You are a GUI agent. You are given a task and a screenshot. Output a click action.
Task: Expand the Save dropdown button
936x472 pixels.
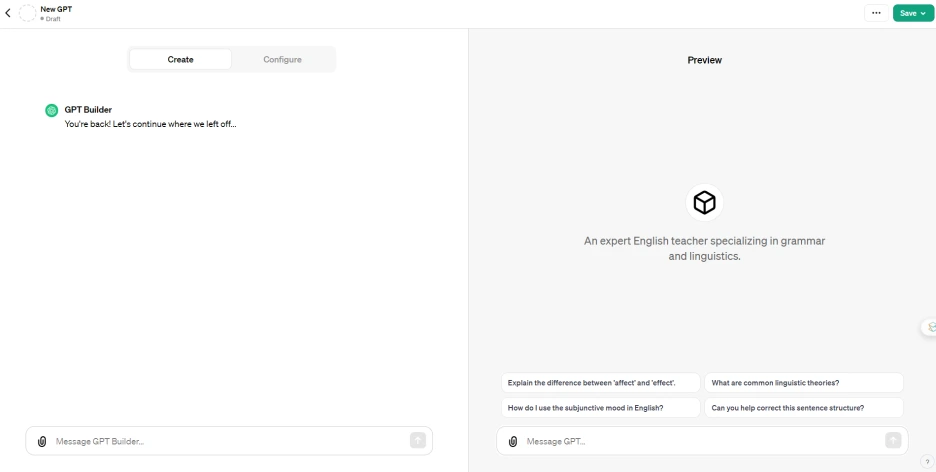point(910,13)
